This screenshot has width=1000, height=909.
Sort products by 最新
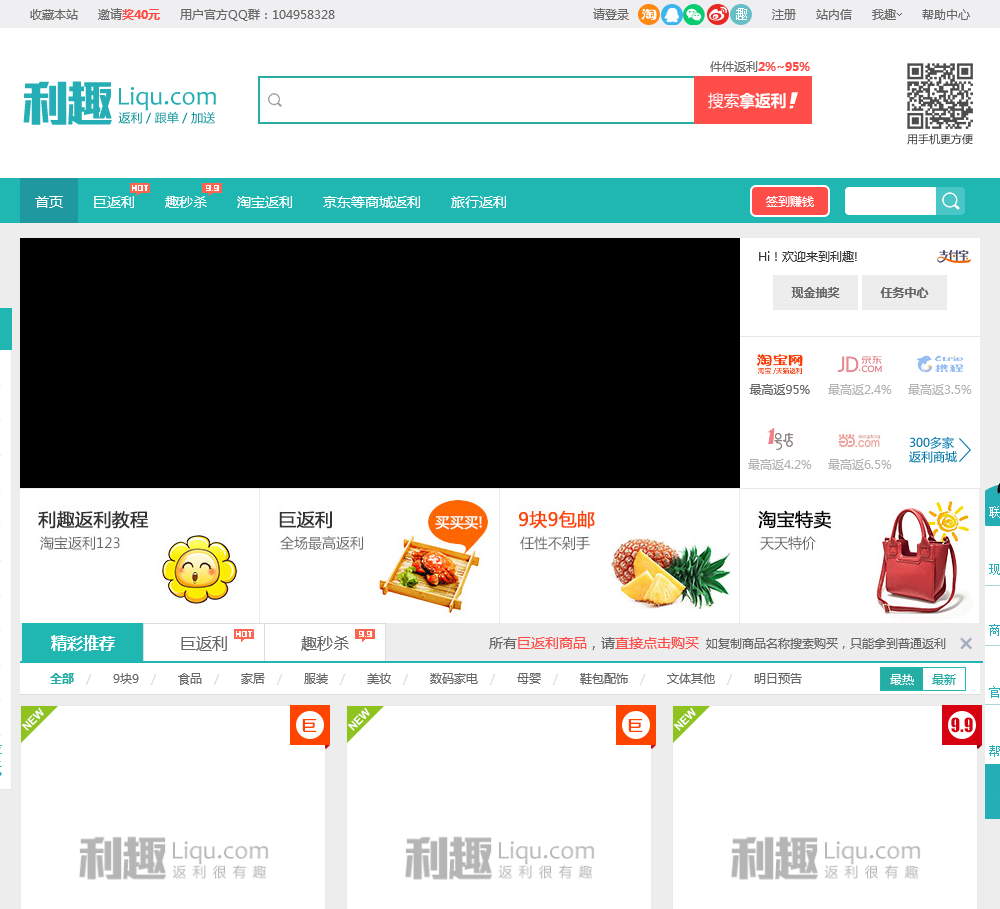944,679
